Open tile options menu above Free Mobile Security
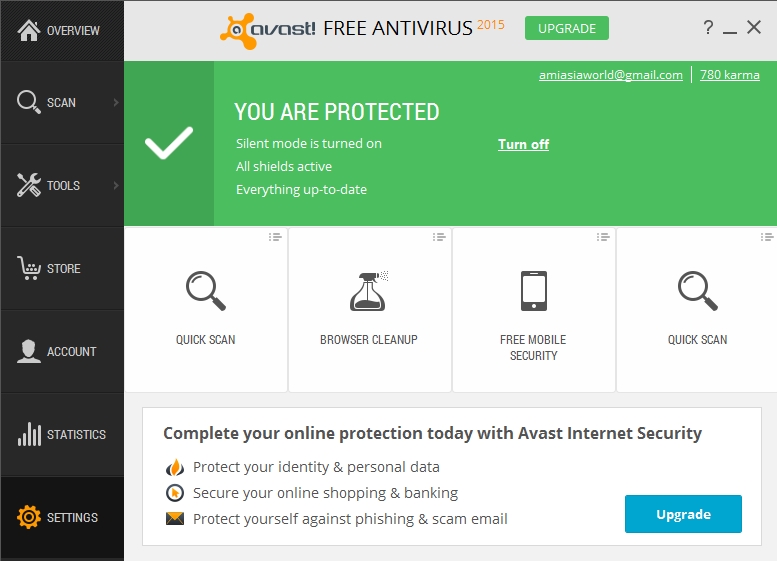The width and height of the screenshot is (777, 561). pyautogui.click(x=603, y=237)
